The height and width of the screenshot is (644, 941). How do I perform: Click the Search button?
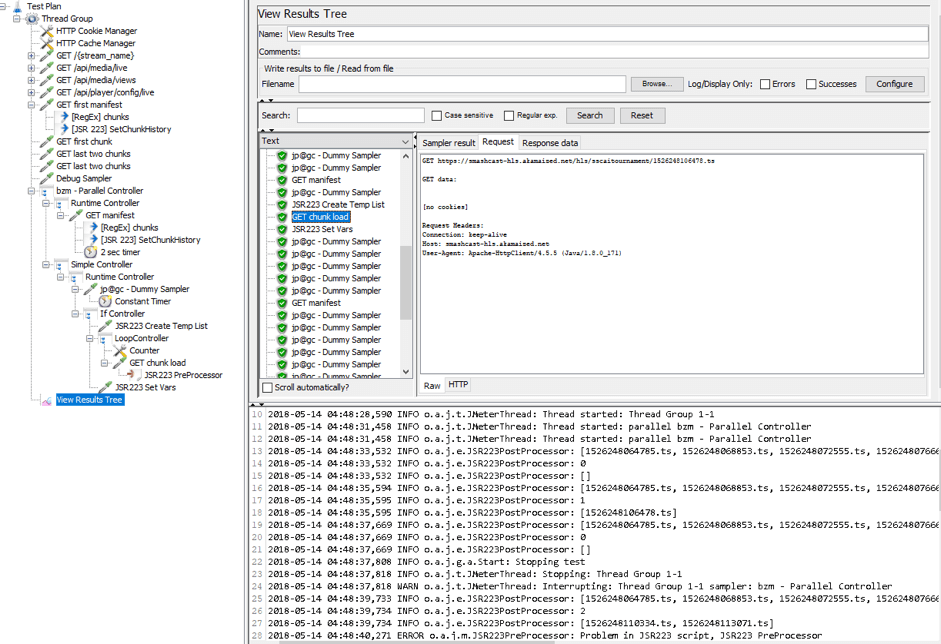(590, 115)
